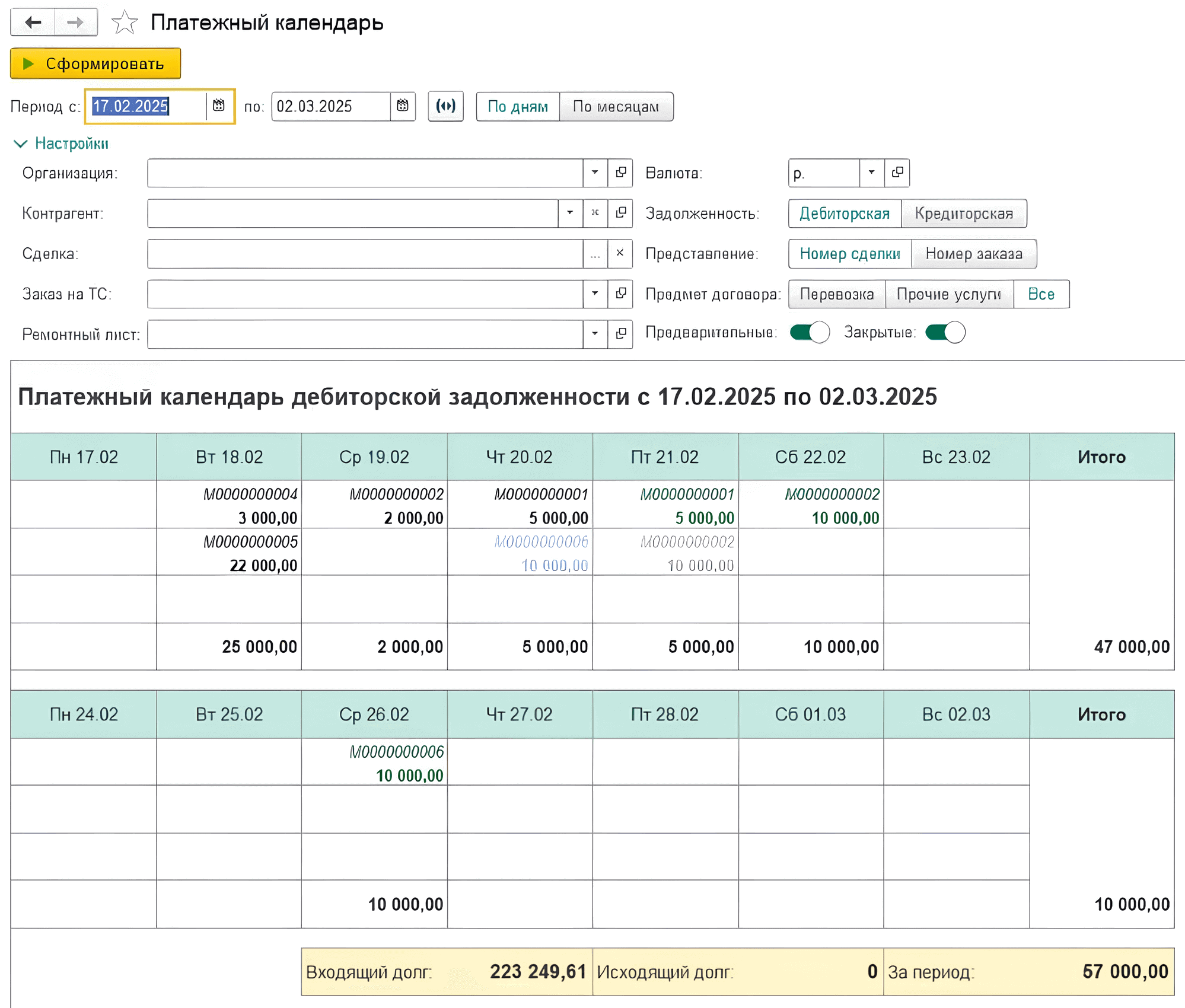Image resolution: width=1185 pixels, height=1008 pixels.
Task: Open deal M0000000001 on Thursday 20.02
Action: tap(541, 494)
